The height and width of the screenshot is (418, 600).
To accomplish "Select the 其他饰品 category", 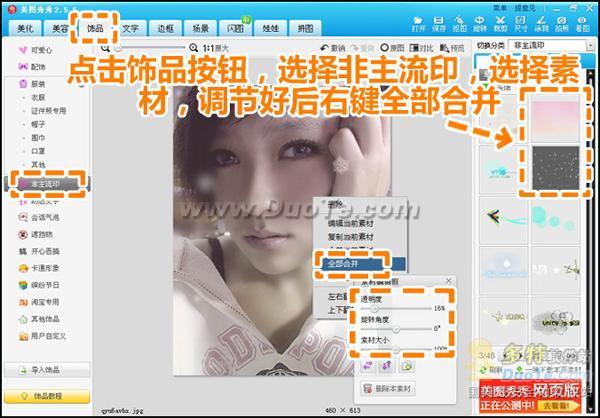I will [x=39, y=319].
